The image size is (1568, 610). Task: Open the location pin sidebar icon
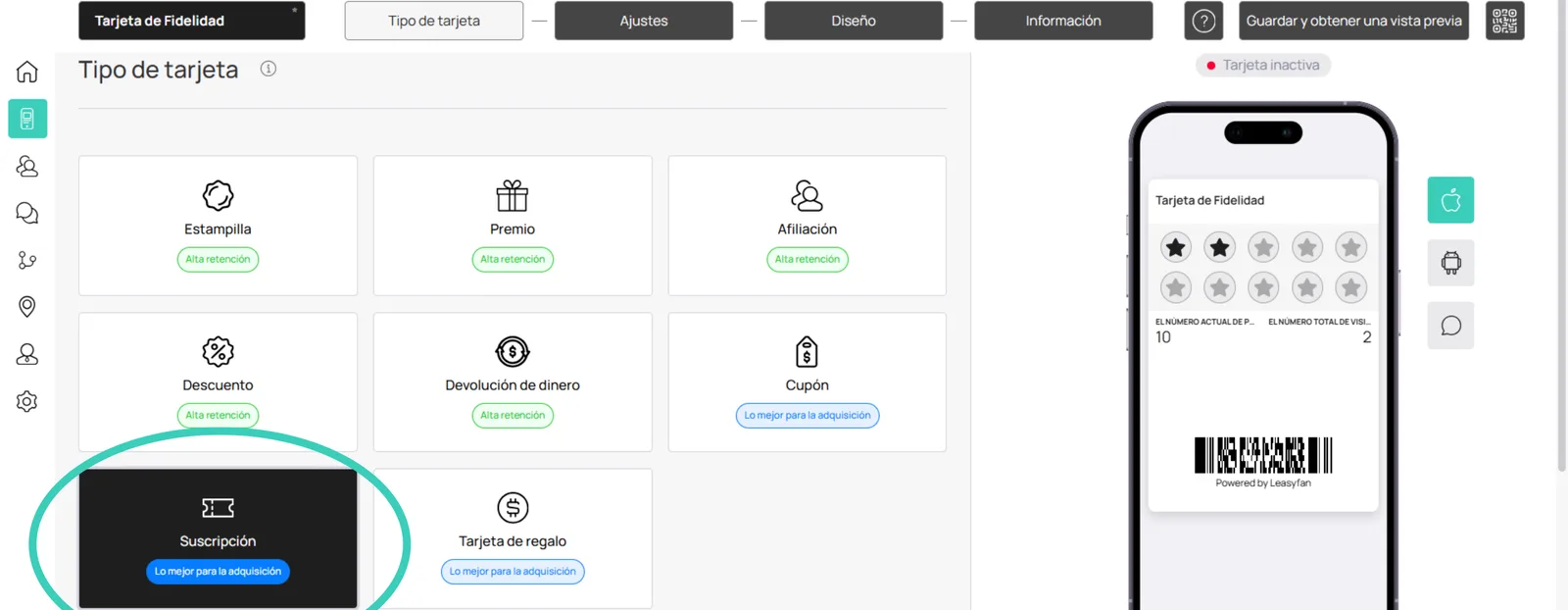click(27, 307)
